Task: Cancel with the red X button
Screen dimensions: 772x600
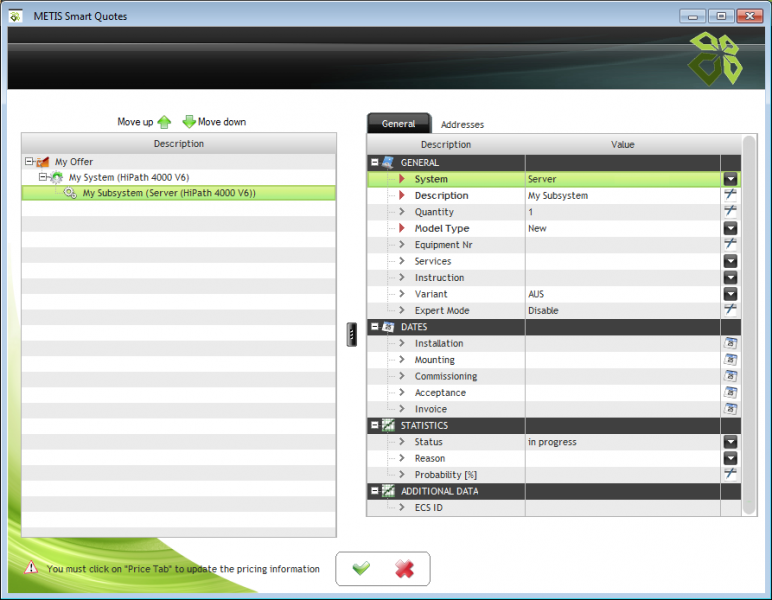Action: 404,568
